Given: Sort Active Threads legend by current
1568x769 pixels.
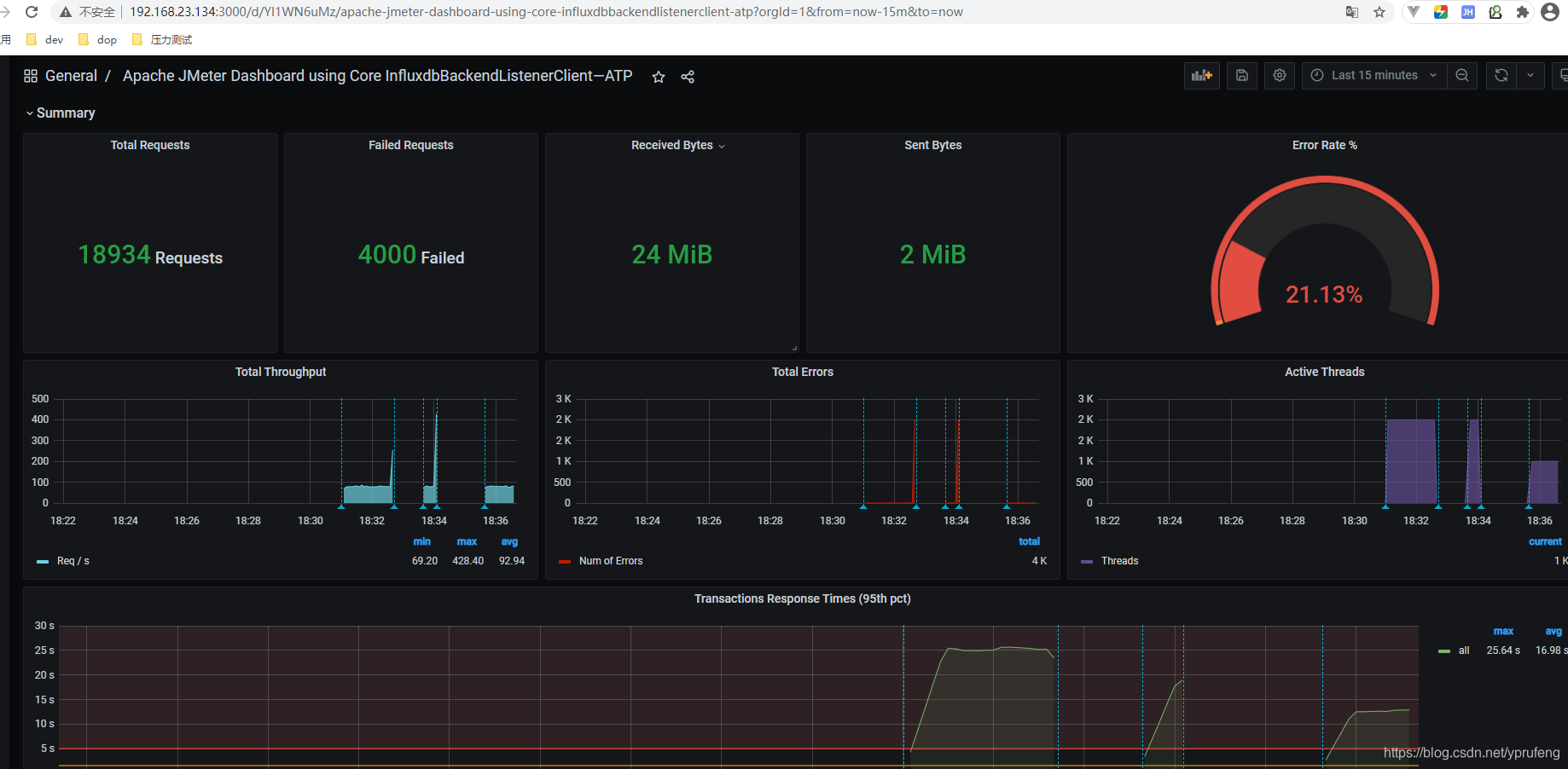Looking at the screenshot, I should pos(1545,541).
